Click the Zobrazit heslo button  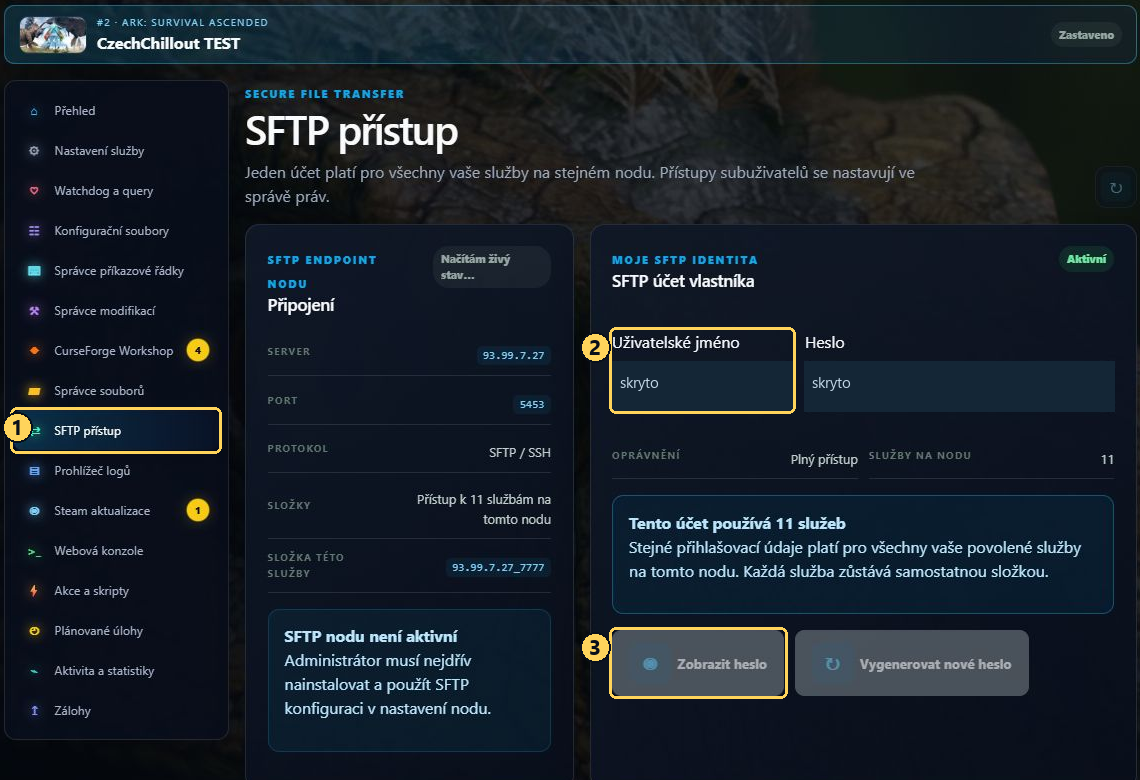click(x=698, y=664)
